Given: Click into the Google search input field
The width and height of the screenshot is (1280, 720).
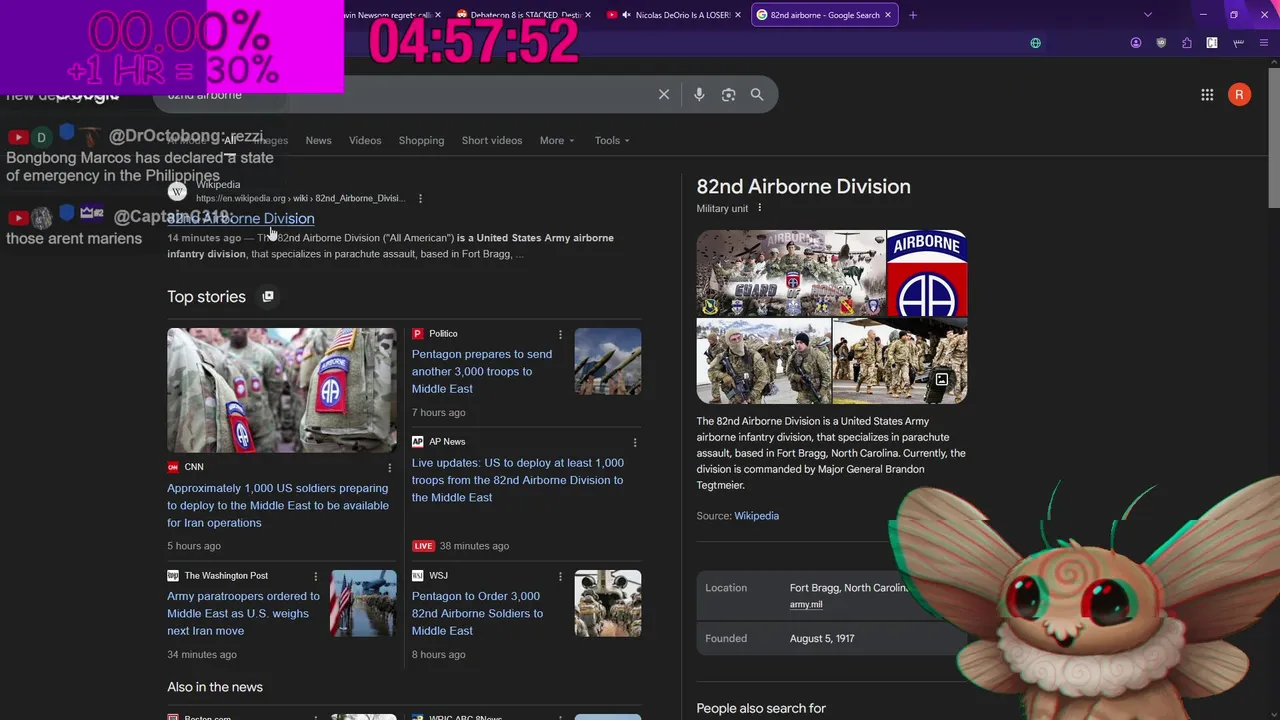Looking at the screenshot, I should click(x=400, y=94).
